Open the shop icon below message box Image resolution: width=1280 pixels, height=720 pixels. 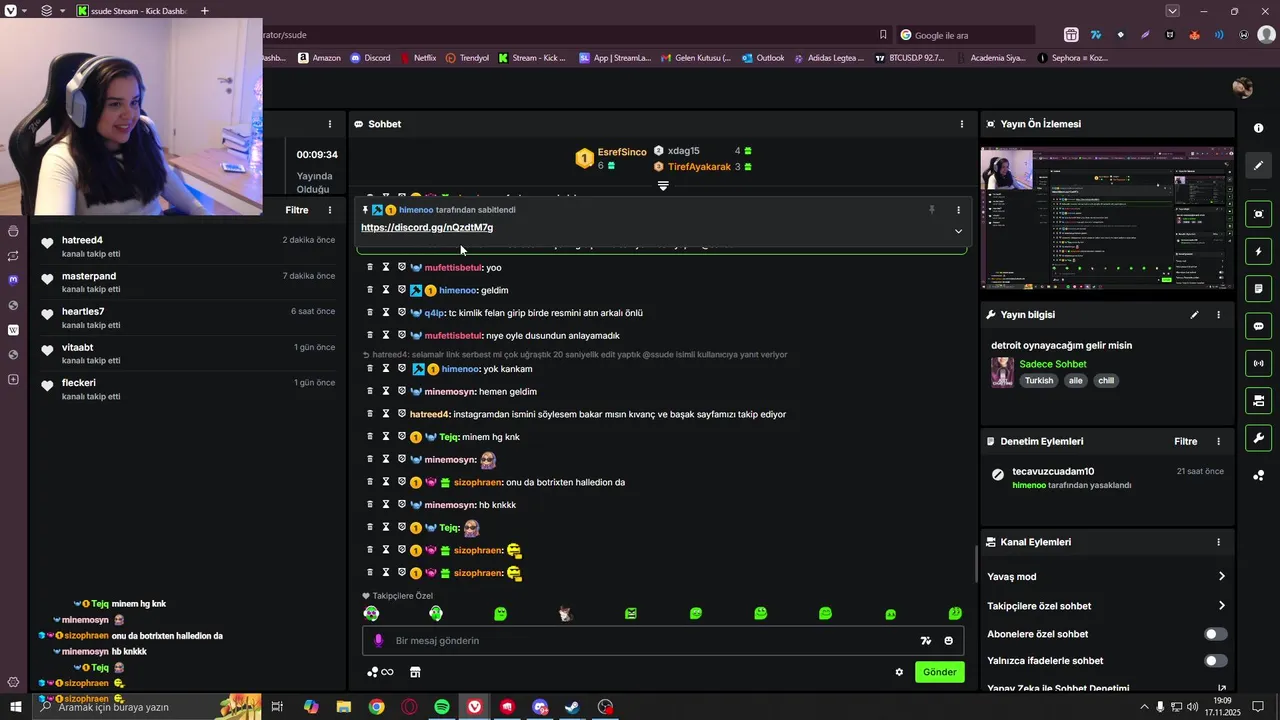(x=415, y=672)
